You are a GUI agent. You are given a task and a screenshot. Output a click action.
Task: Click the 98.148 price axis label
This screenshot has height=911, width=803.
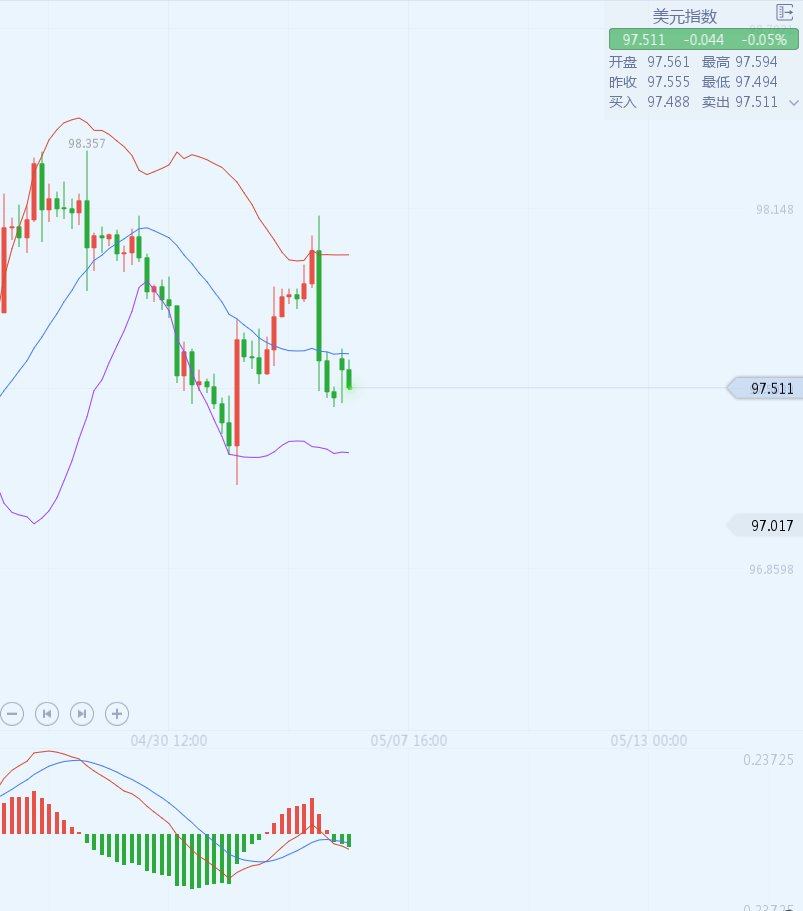tap(775, 209)
